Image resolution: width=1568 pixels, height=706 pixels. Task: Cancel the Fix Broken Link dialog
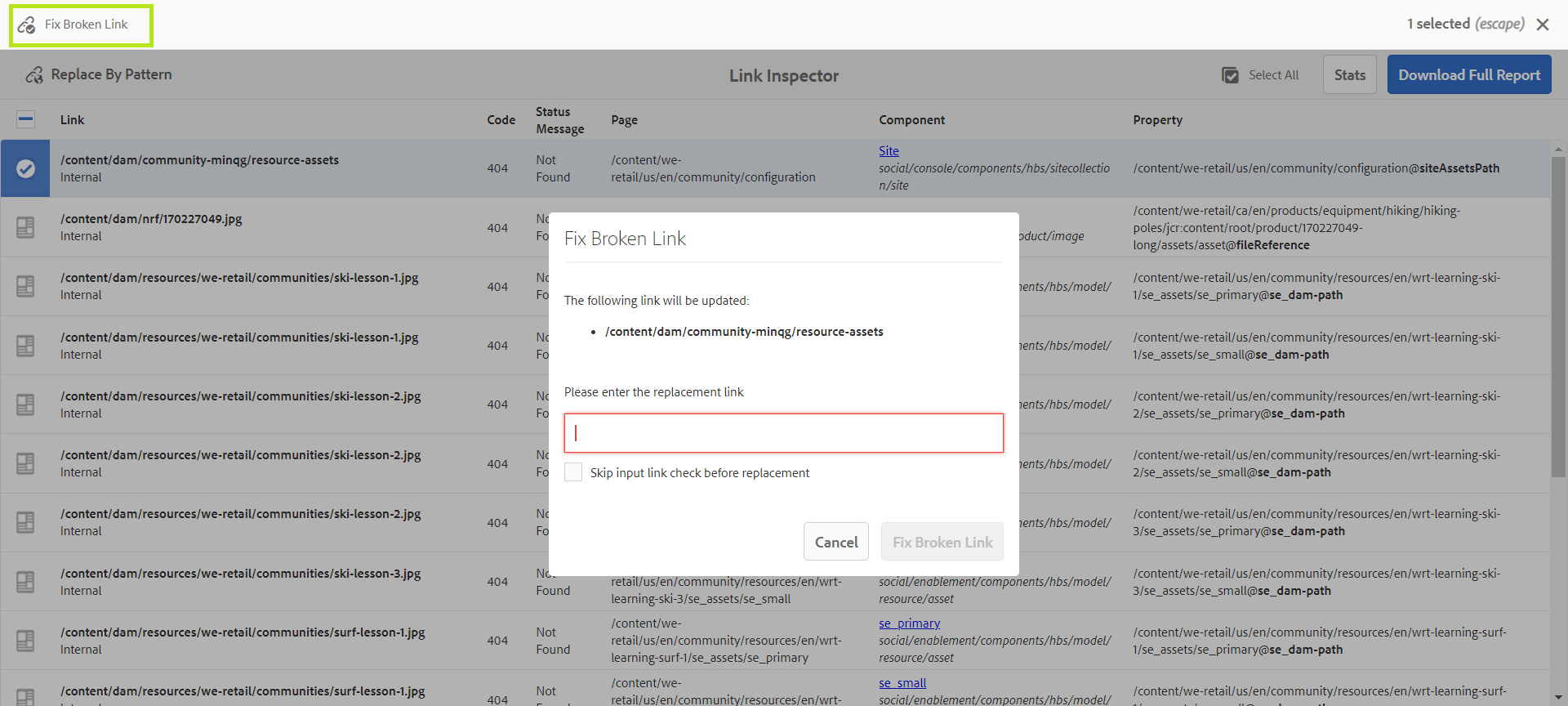pyautogui.click(x=836, y=542)
